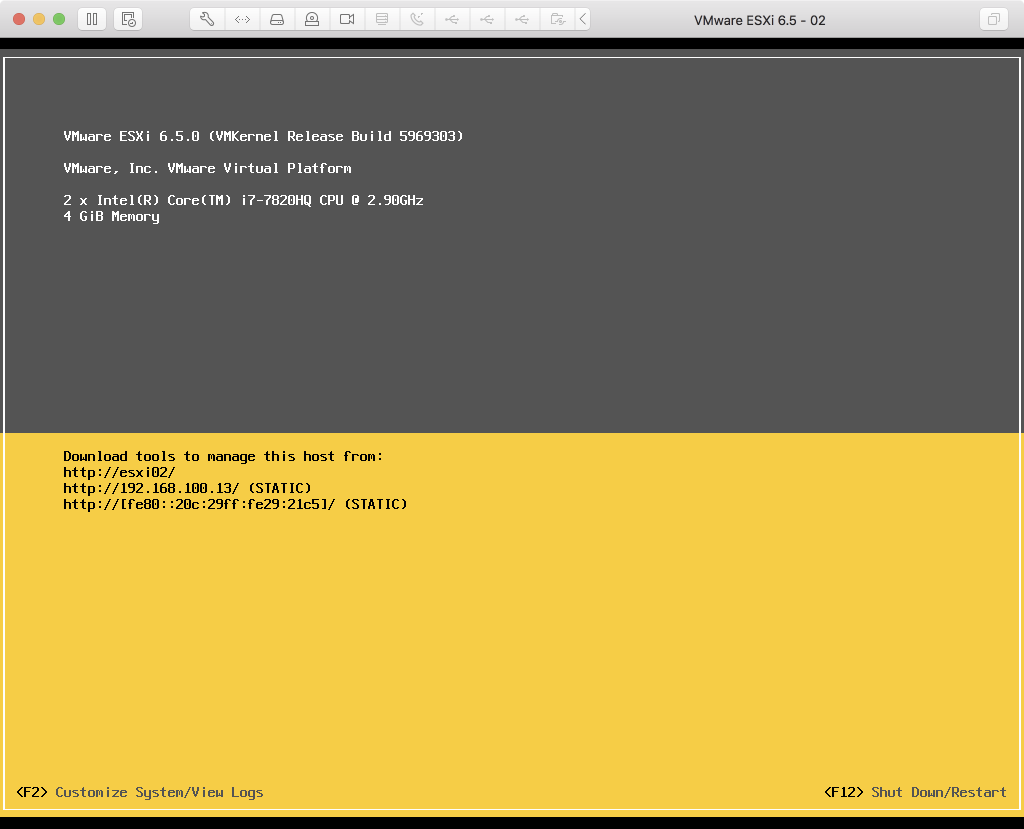1024x829 pixels.
Task: Click the greyed-out stacked-lines device icon
Action: pyautogui.click(x=382, y=19)
